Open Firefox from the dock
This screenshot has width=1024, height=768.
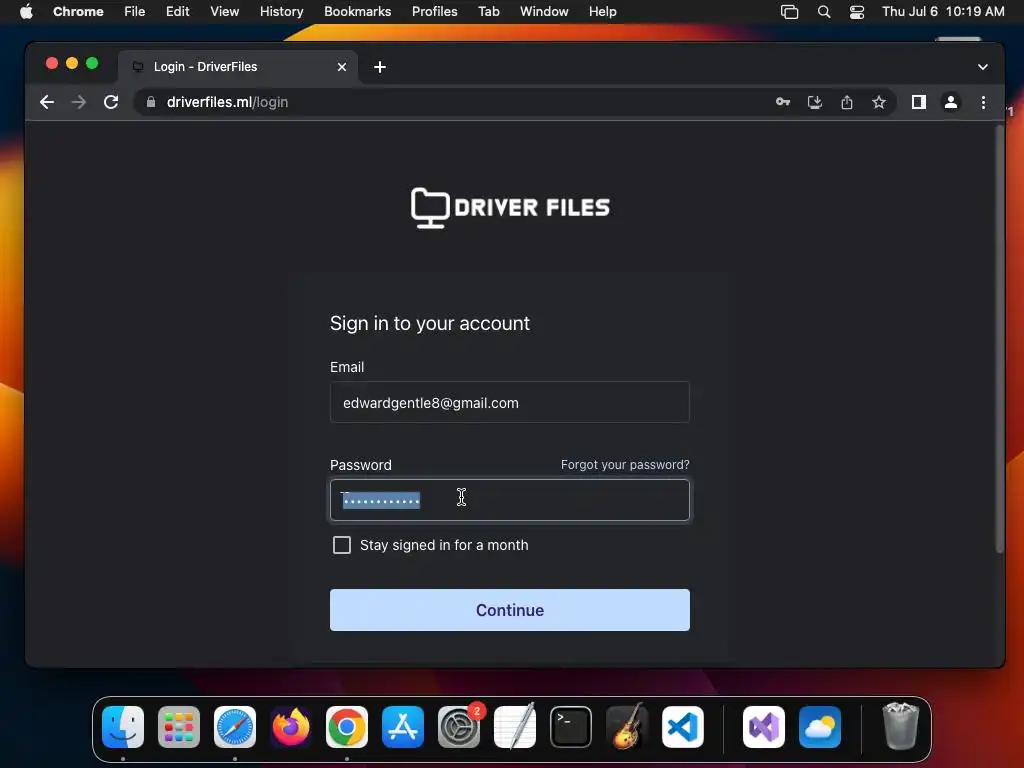point(291,726)
